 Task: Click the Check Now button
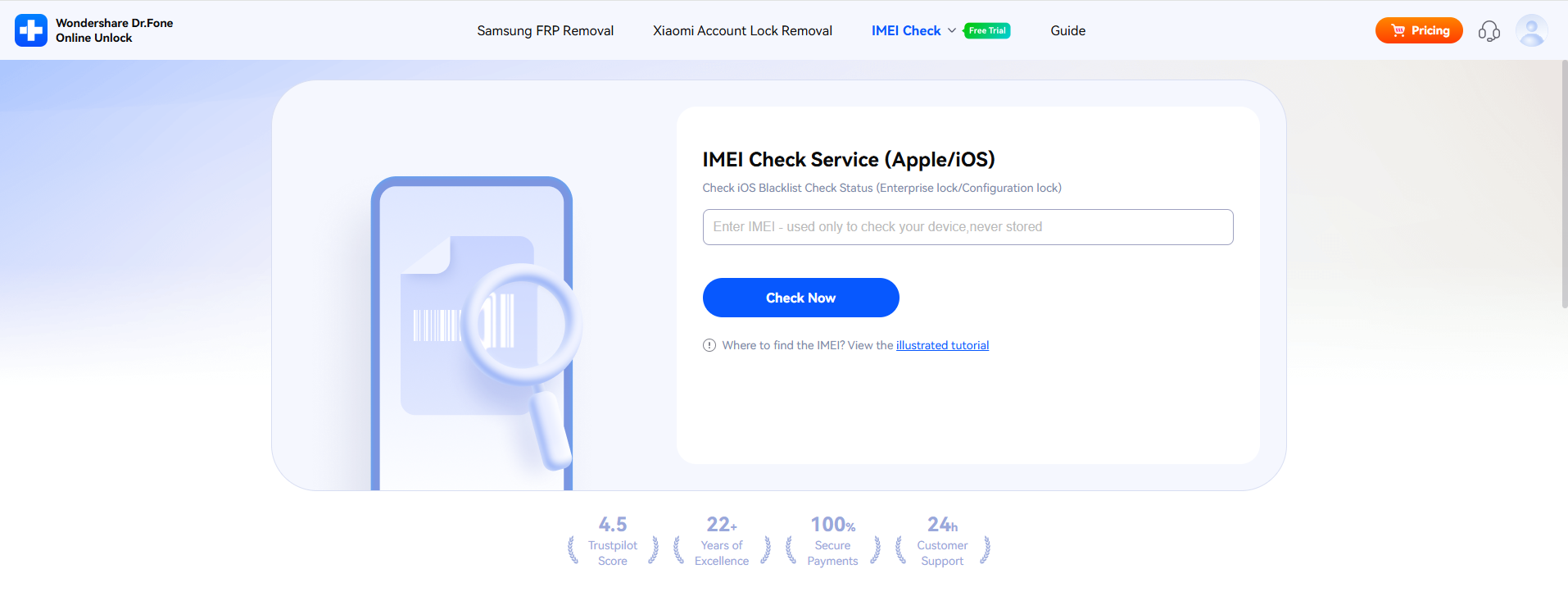point(800,298)
